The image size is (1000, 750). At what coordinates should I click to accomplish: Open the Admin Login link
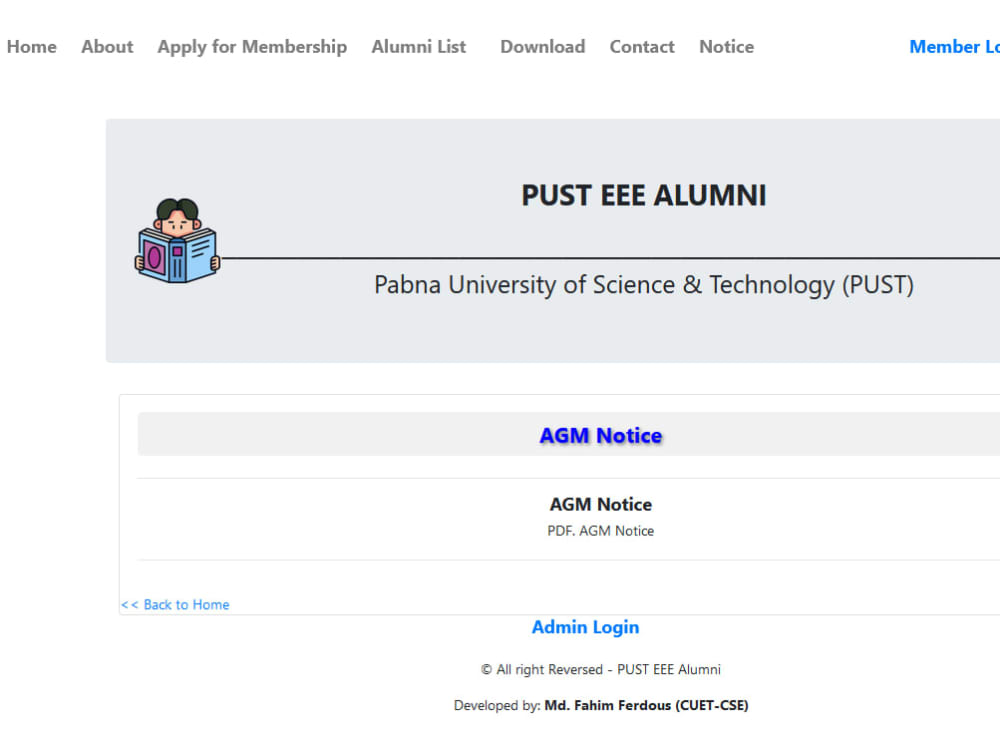tap(585, 628)
